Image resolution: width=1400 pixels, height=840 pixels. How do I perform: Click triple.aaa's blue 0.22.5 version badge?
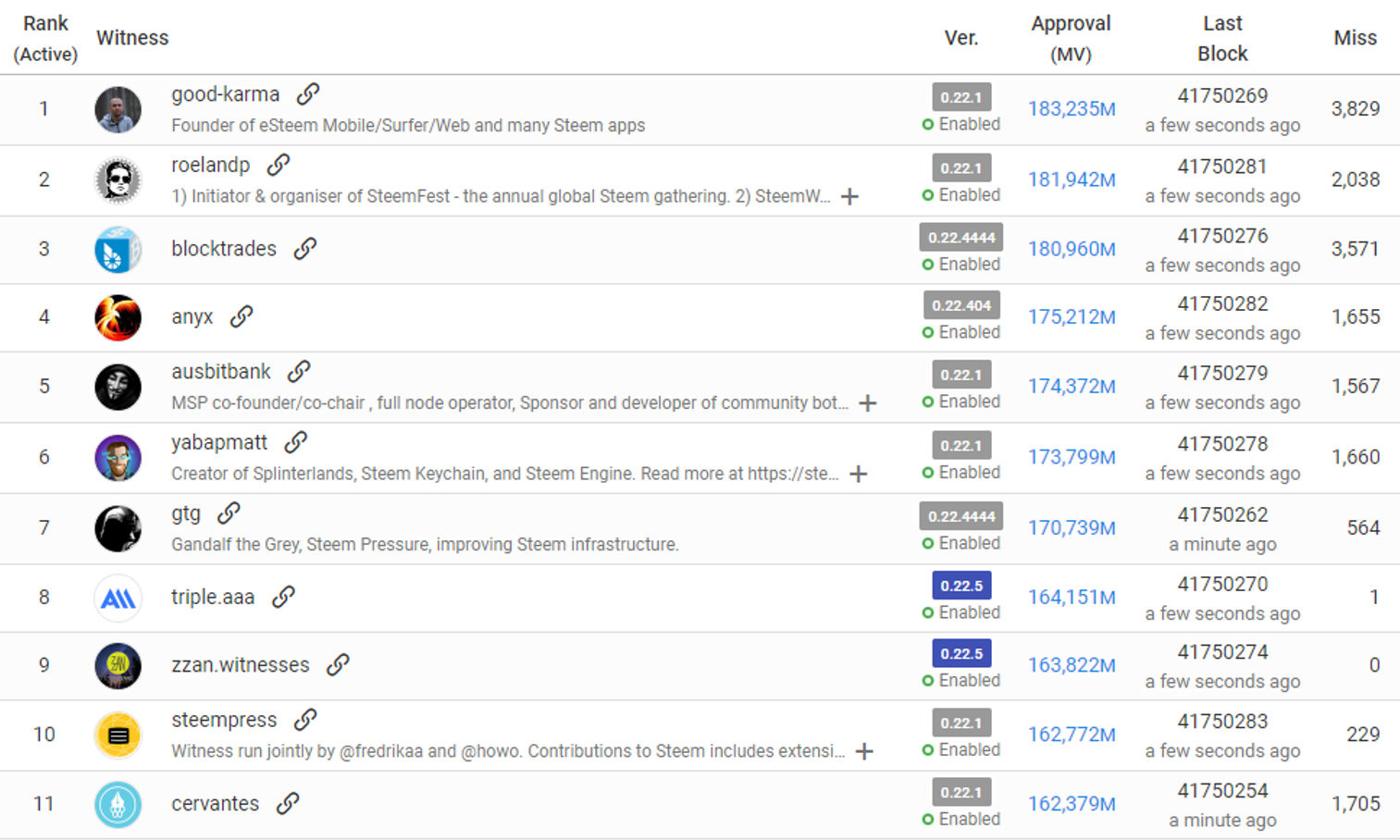click(961, 586)
